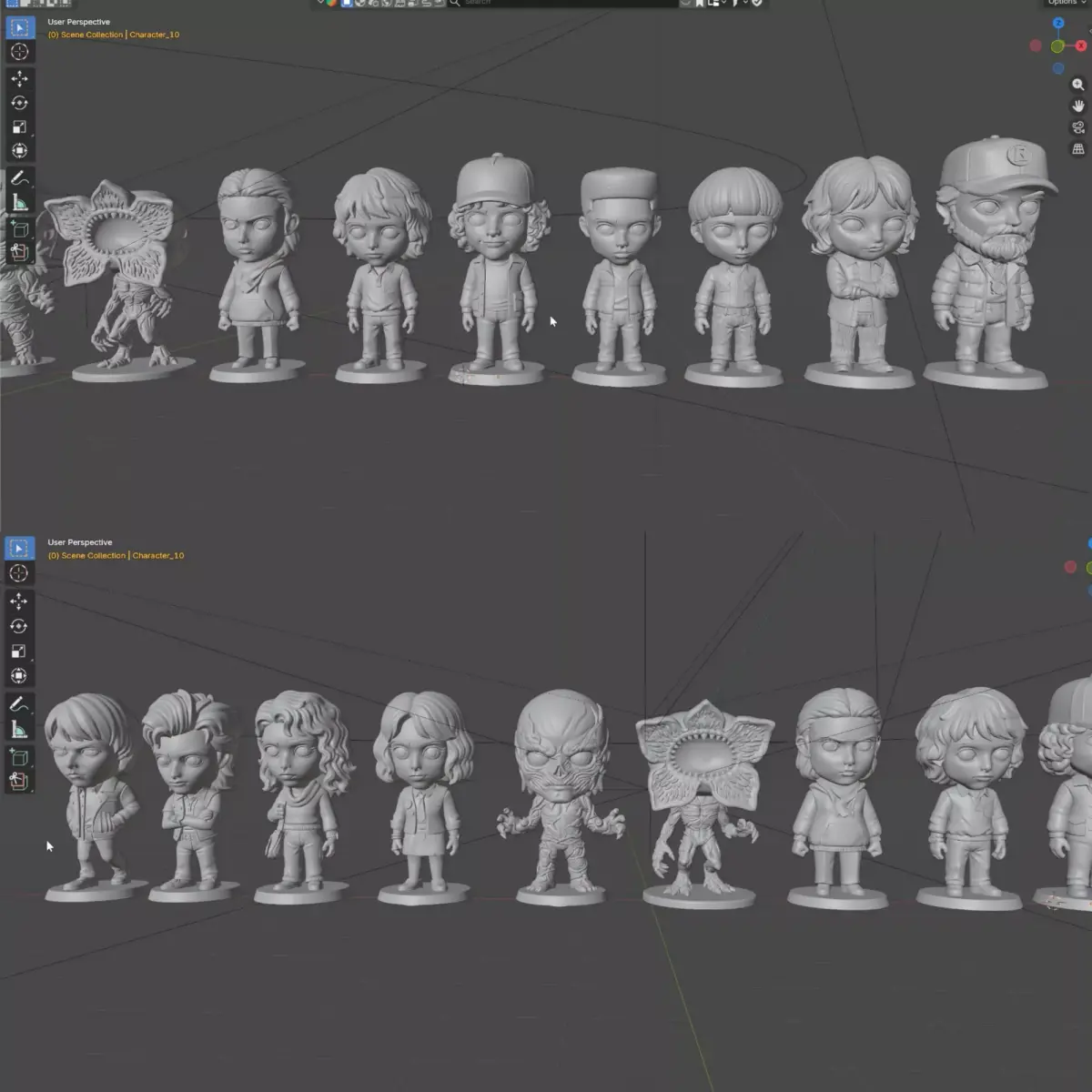Activate the 3D Cursor tool in upper viewport

19,52
